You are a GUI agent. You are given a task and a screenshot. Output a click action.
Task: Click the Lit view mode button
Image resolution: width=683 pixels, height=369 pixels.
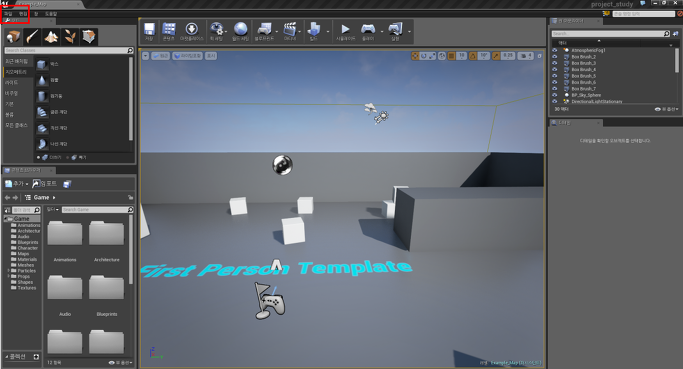188,56
